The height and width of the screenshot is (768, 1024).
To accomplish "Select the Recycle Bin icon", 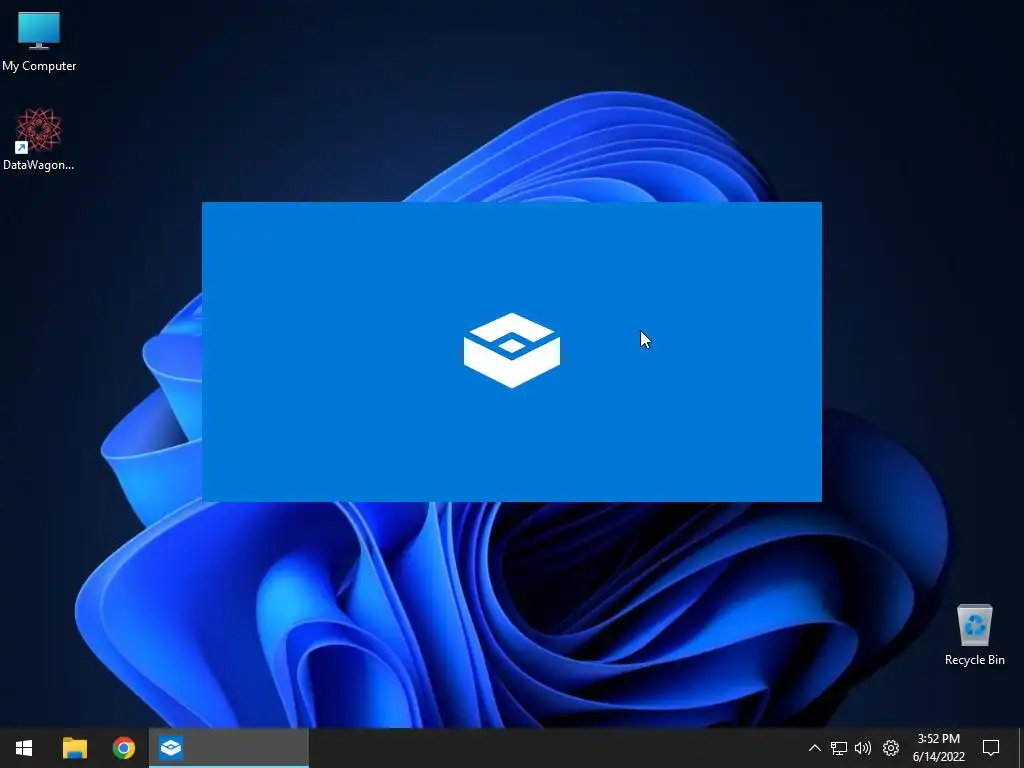I will tap(974, 634).
